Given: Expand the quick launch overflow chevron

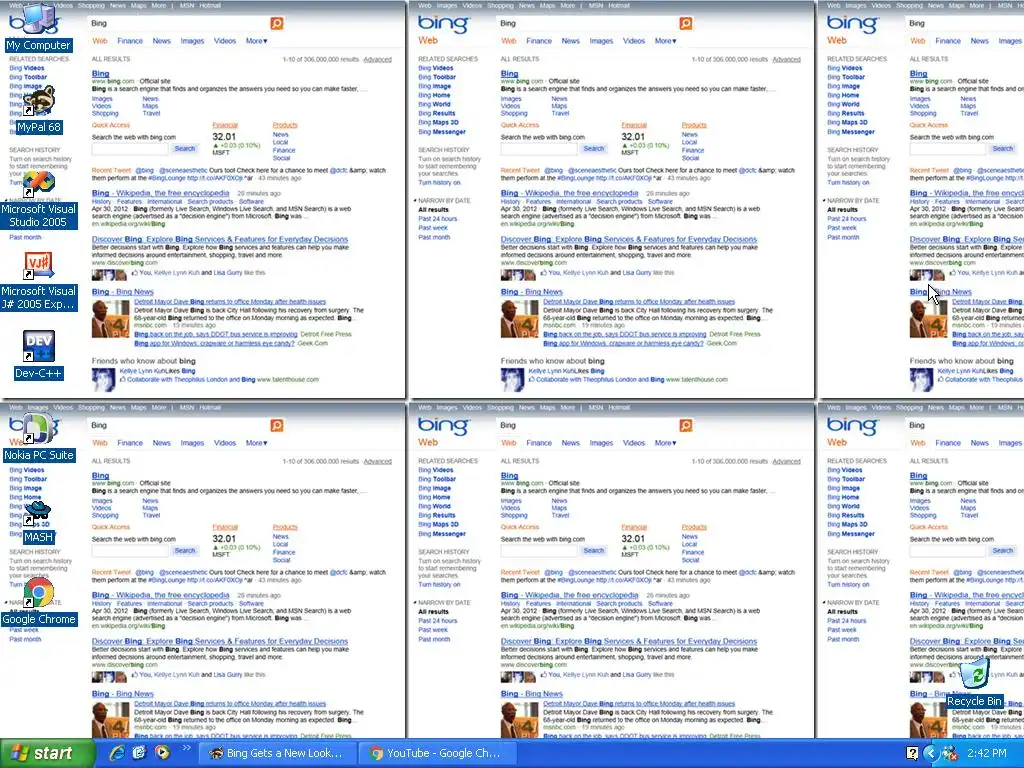Looking at the screenshot, I should 186,748.
